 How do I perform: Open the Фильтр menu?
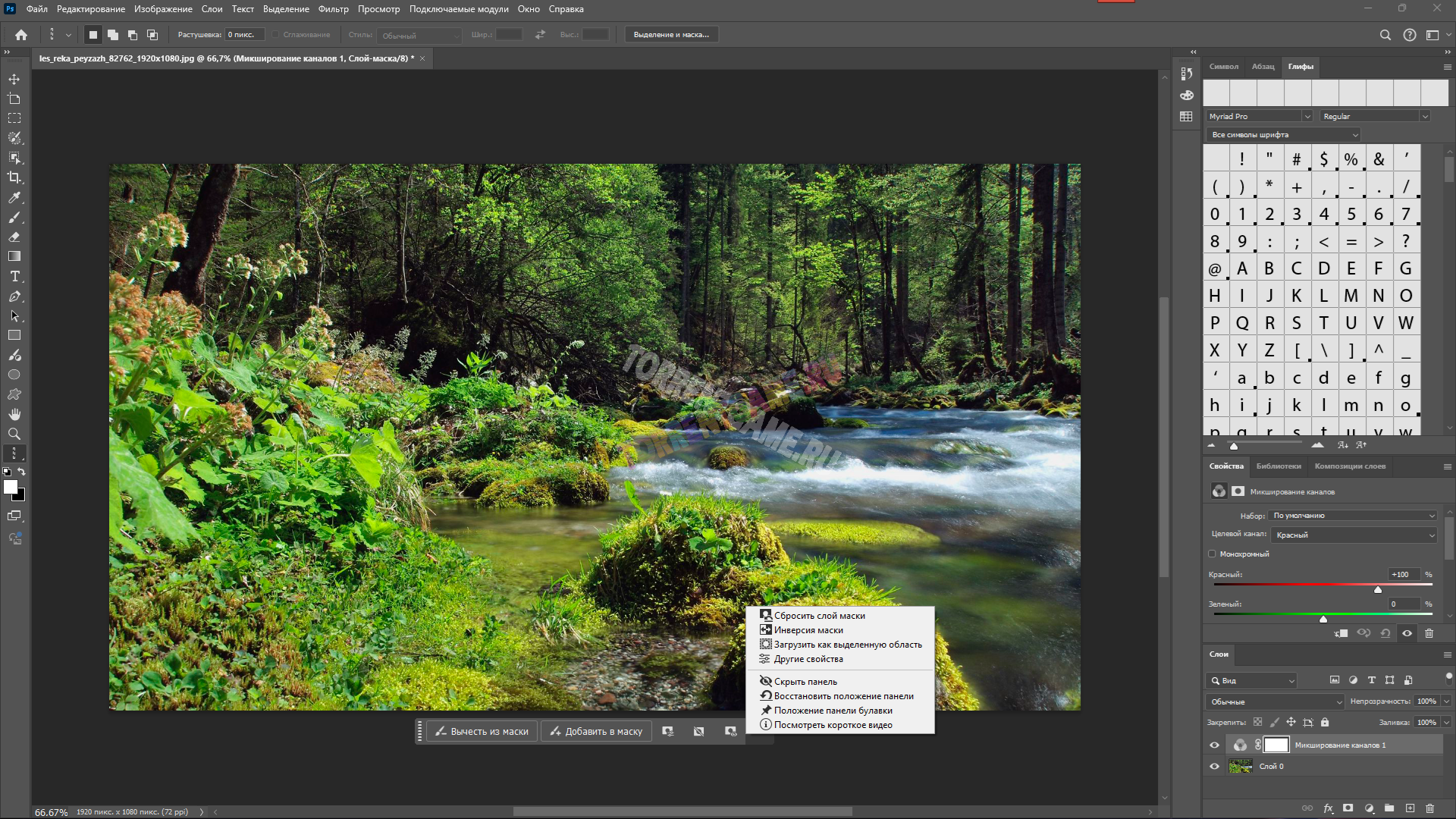click(333, 9)
